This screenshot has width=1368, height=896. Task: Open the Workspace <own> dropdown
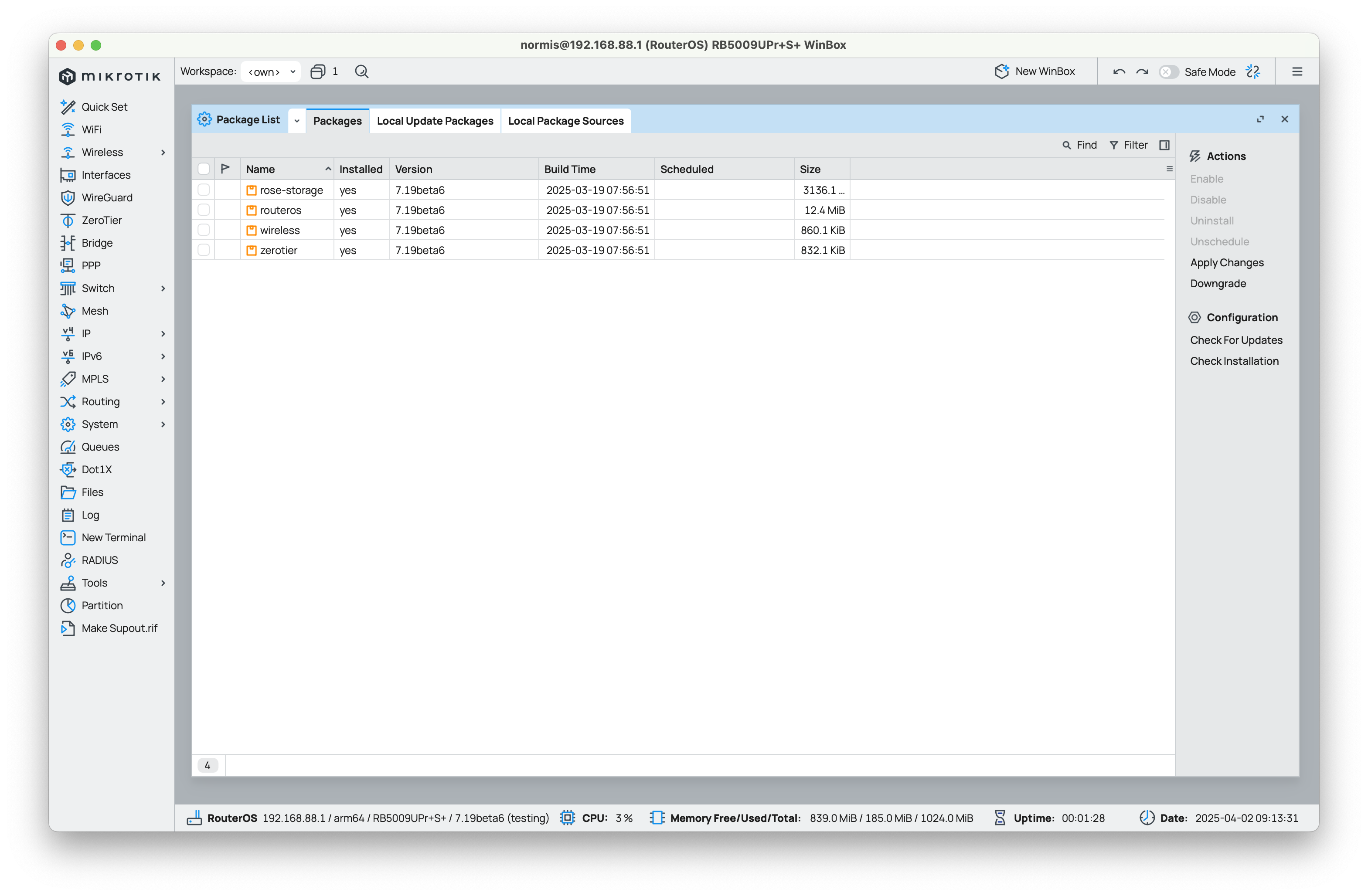tap(270, 71)
